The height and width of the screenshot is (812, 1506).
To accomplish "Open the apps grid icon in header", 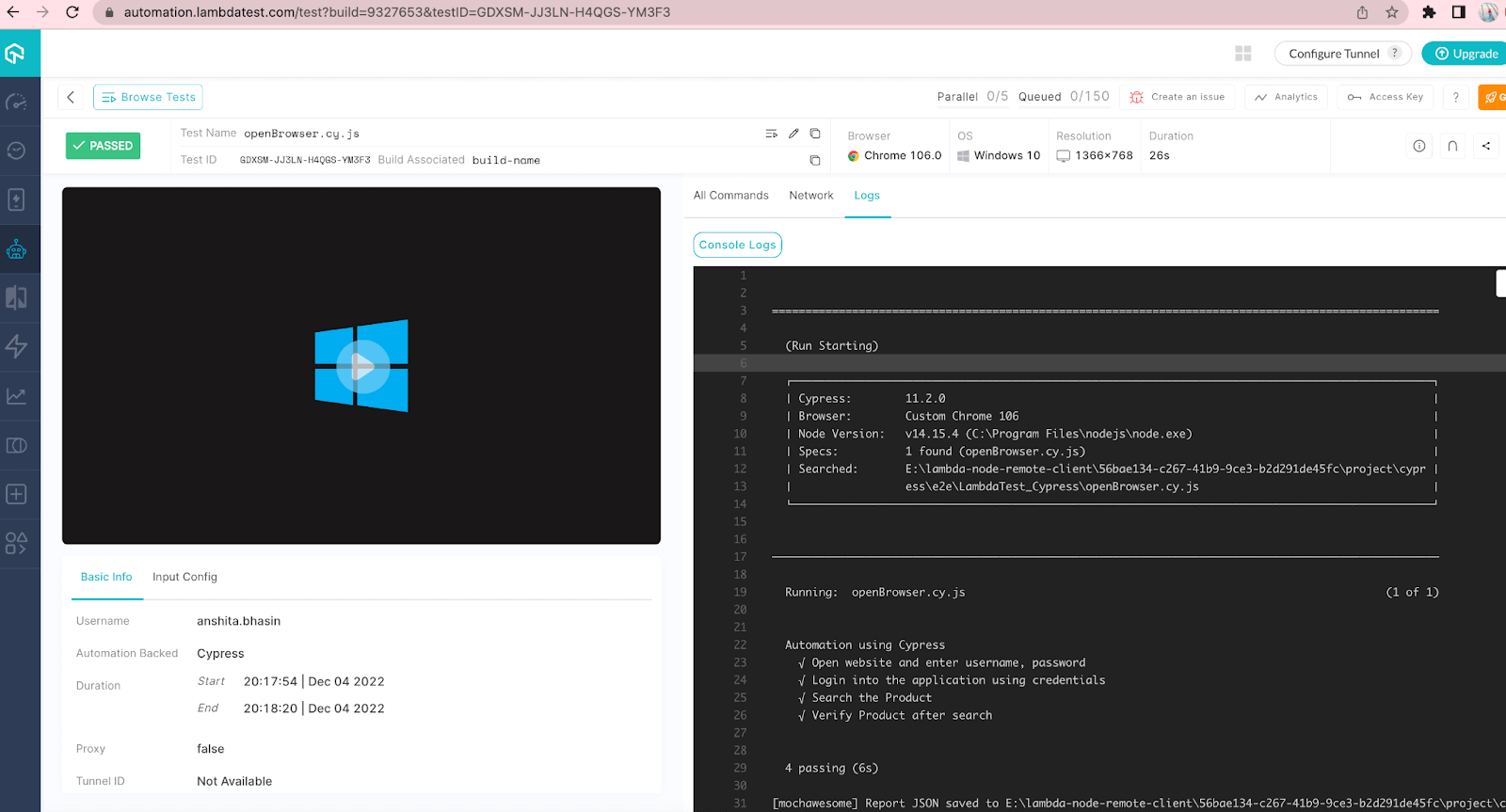I will (x=1243, y=54).
